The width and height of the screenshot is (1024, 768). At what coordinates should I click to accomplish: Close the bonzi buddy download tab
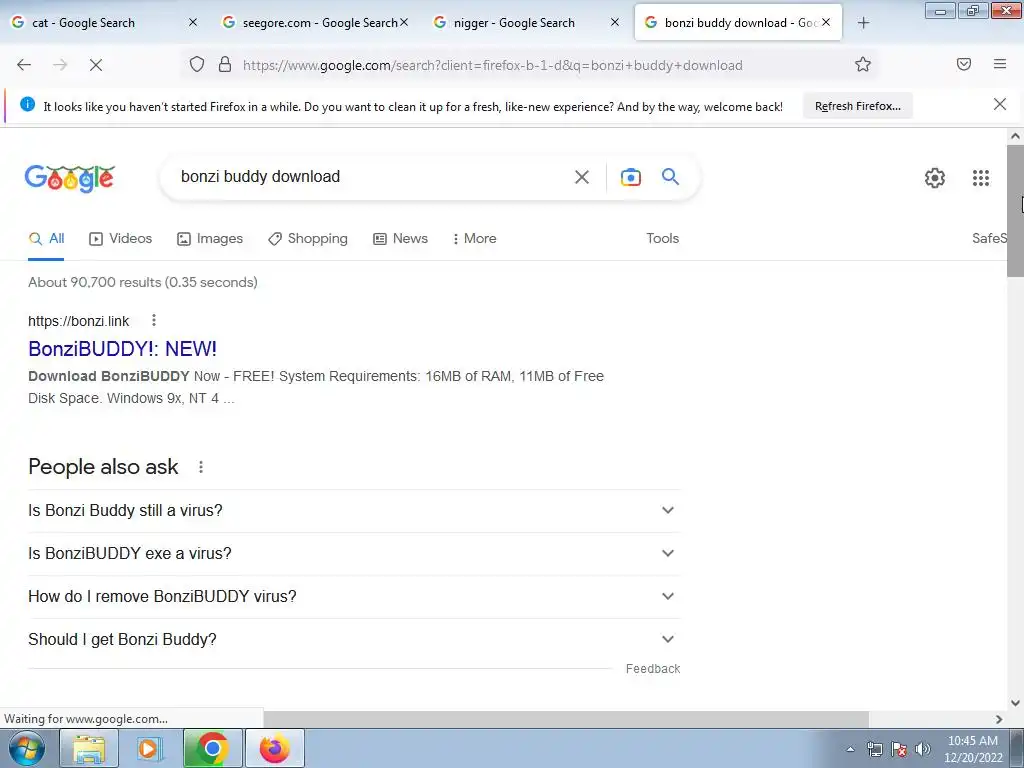click(x=826, y=22)
